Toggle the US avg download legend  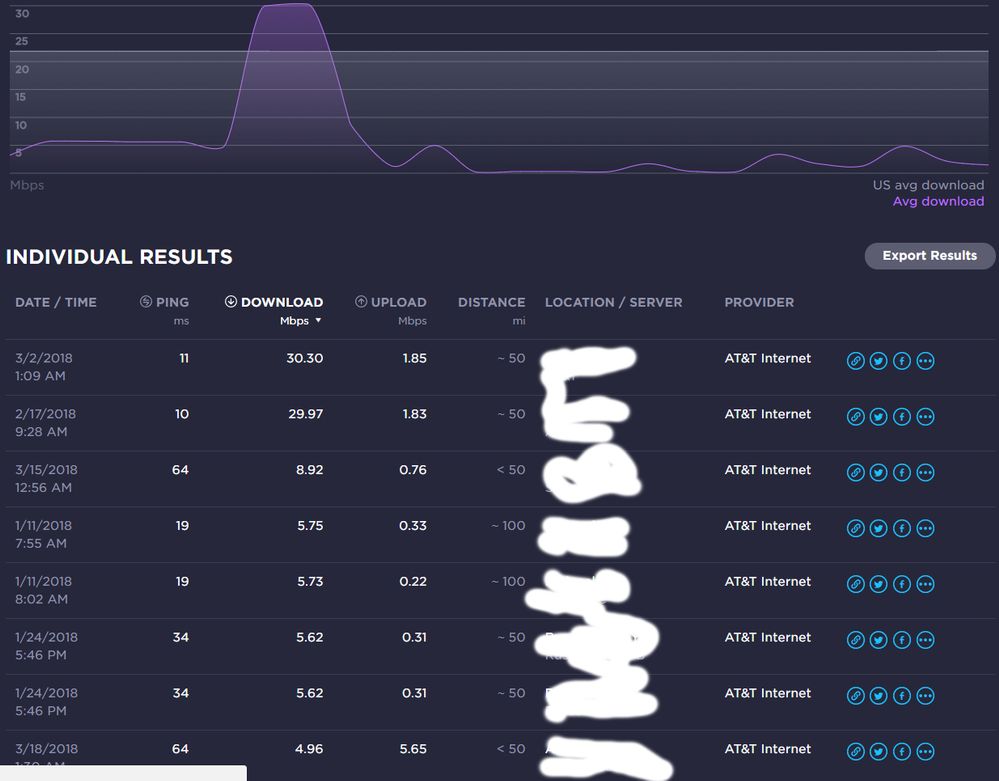(928, 185)
